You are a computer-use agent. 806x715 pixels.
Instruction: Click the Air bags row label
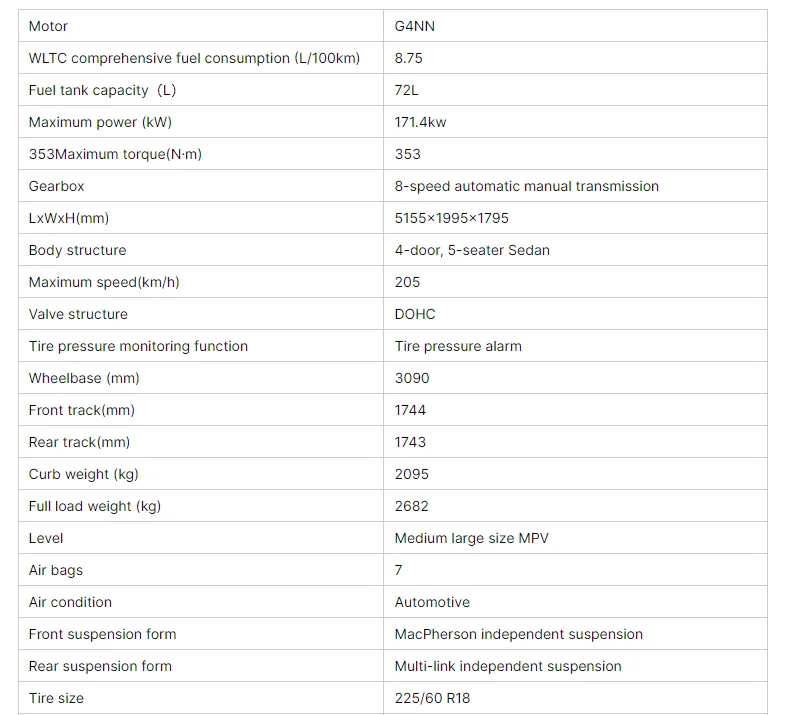(x=56, y=570)
